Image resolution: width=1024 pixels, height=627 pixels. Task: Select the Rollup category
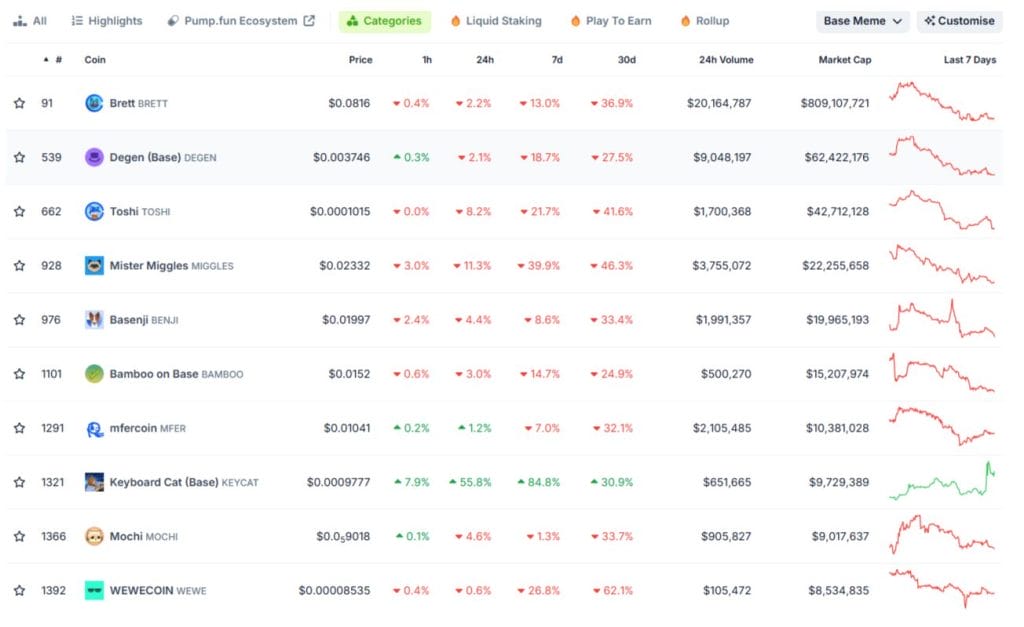pos(705,21)
